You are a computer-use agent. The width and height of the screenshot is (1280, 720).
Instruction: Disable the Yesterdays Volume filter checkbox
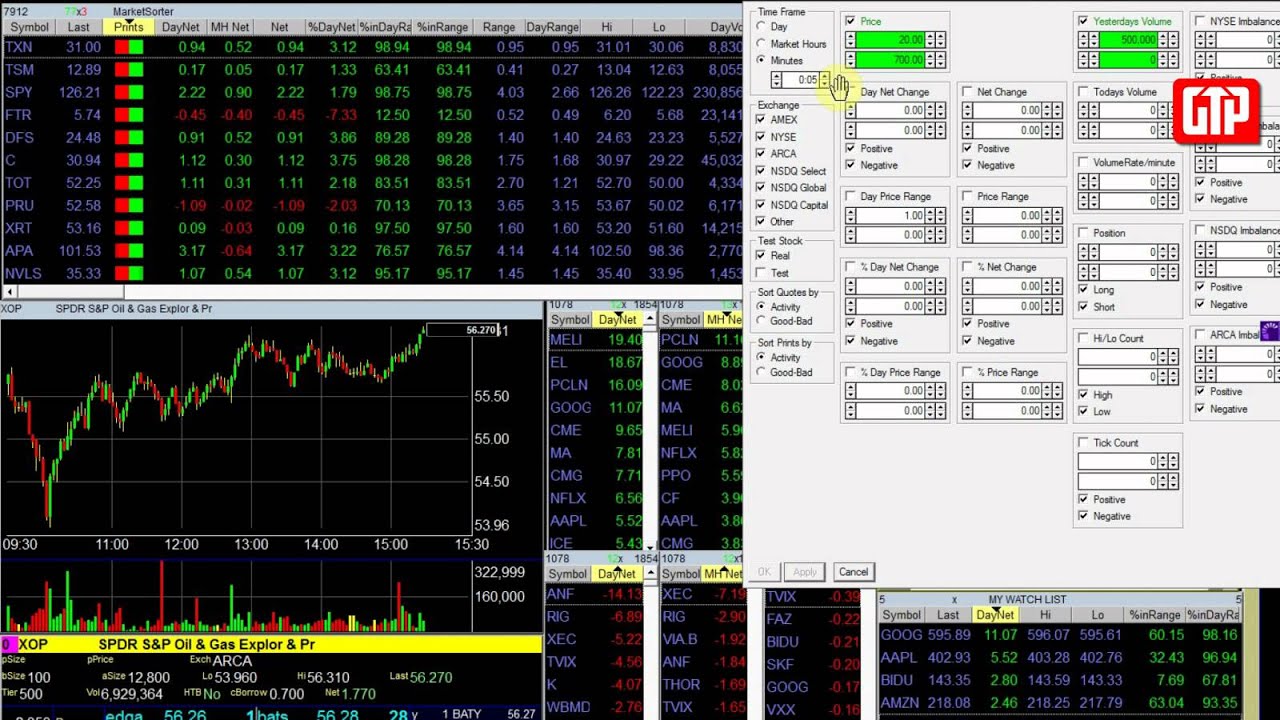pyautogui.click(x=1083, y=21)
